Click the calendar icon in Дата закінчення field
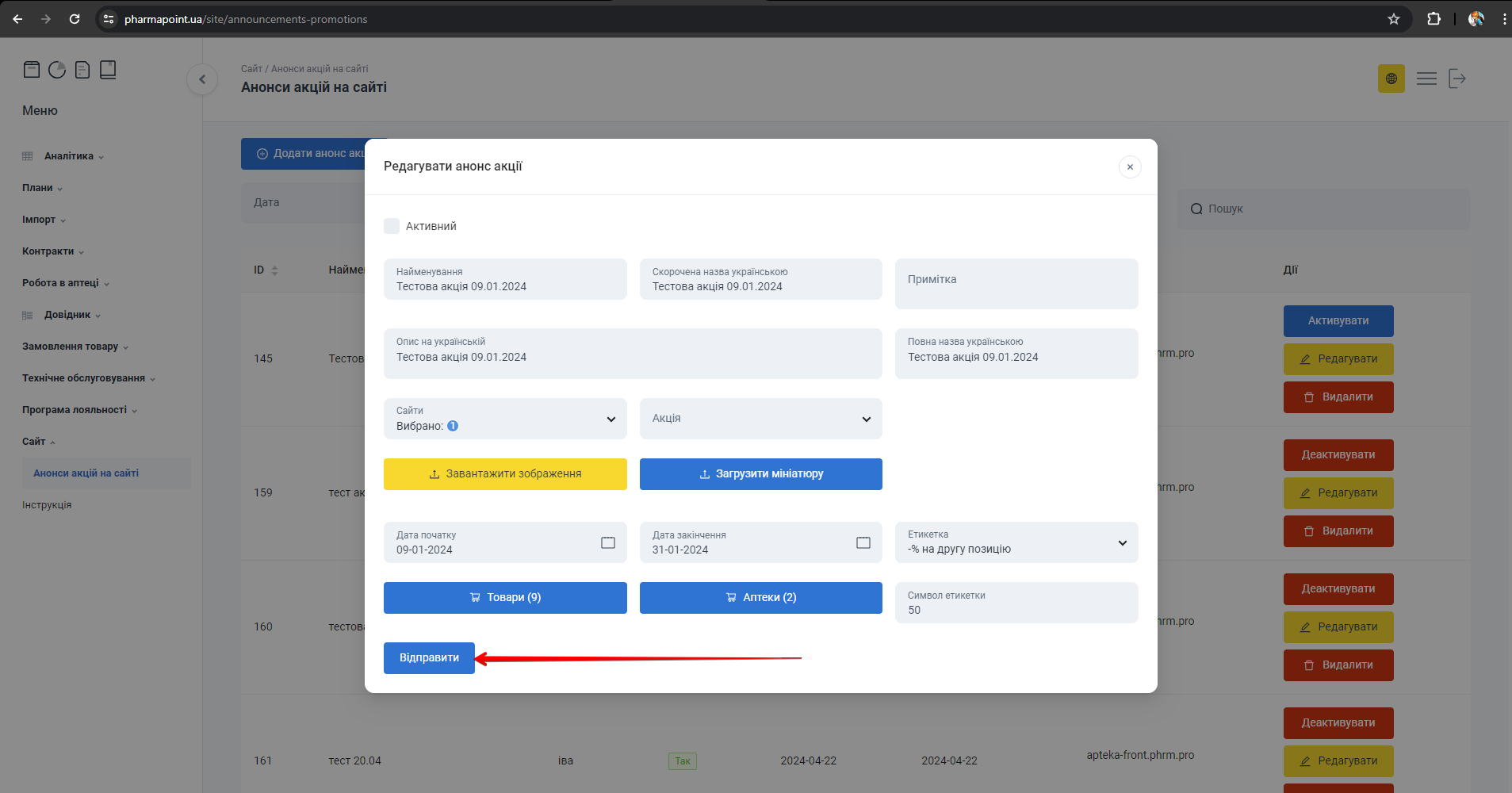This screenshot has width=1512, height=793. coord(863,542)
